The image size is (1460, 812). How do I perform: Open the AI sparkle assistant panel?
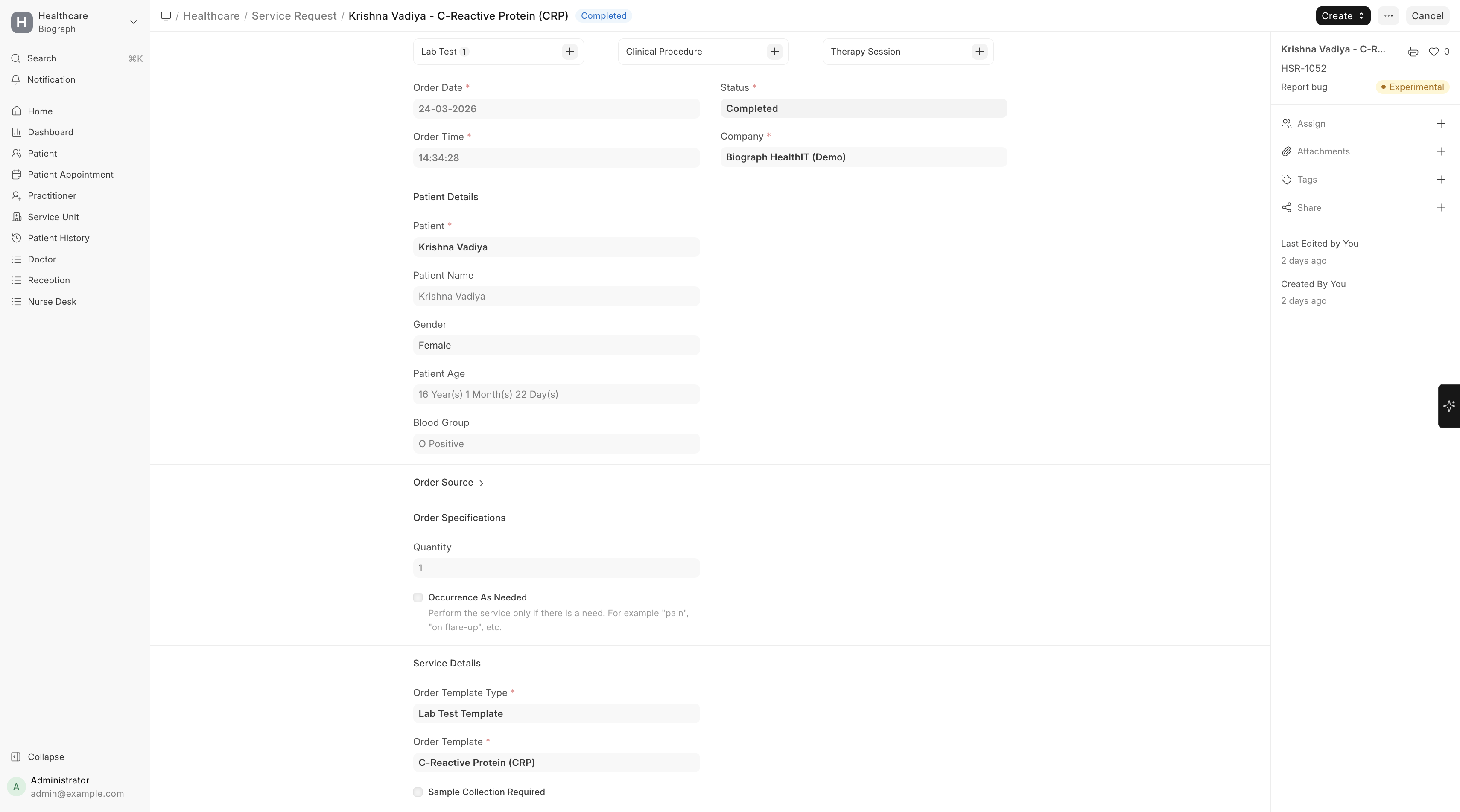1448,406
